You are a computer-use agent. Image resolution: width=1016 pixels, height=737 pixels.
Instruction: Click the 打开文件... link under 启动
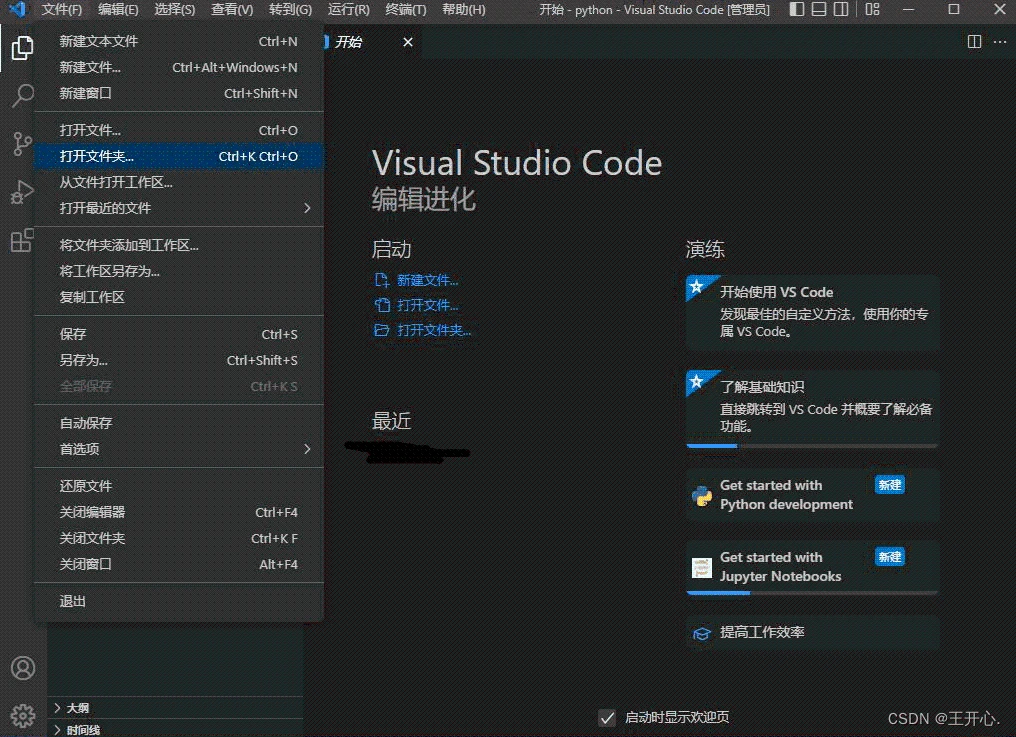(x=428, y=305)
